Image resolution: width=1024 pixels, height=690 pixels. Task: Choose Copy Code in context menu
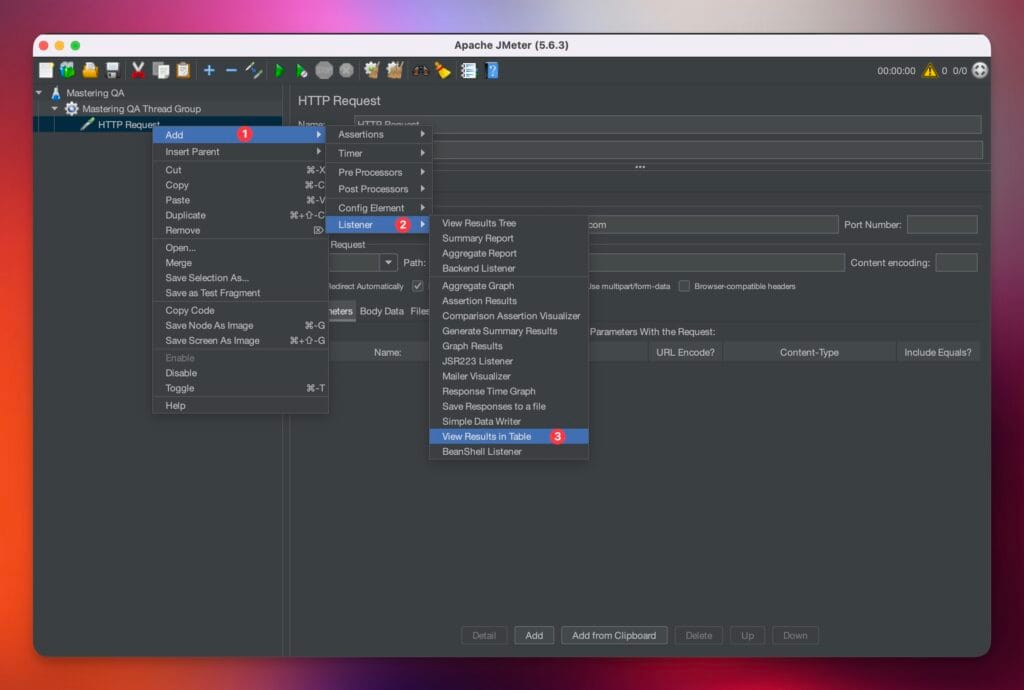(x=240, y=310)
